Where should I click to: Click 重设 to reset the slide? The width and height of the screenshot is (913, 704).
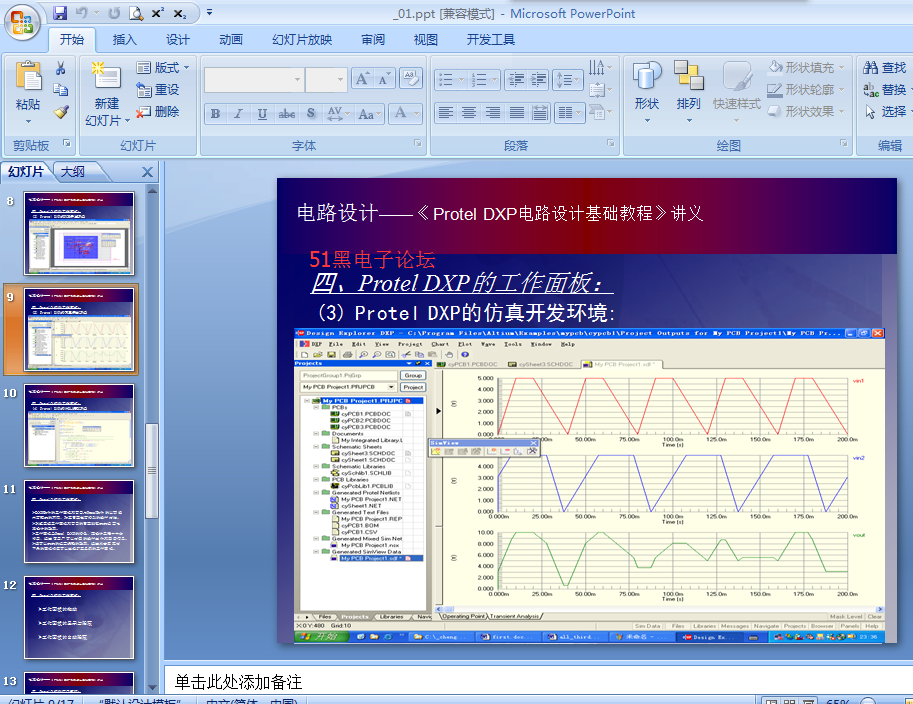(x=158, y=90)
